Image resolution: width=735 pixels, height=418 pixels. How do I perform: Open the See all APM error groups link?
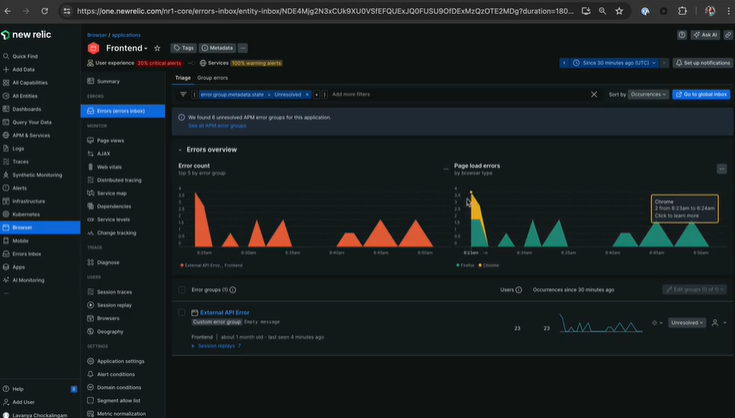217,126
